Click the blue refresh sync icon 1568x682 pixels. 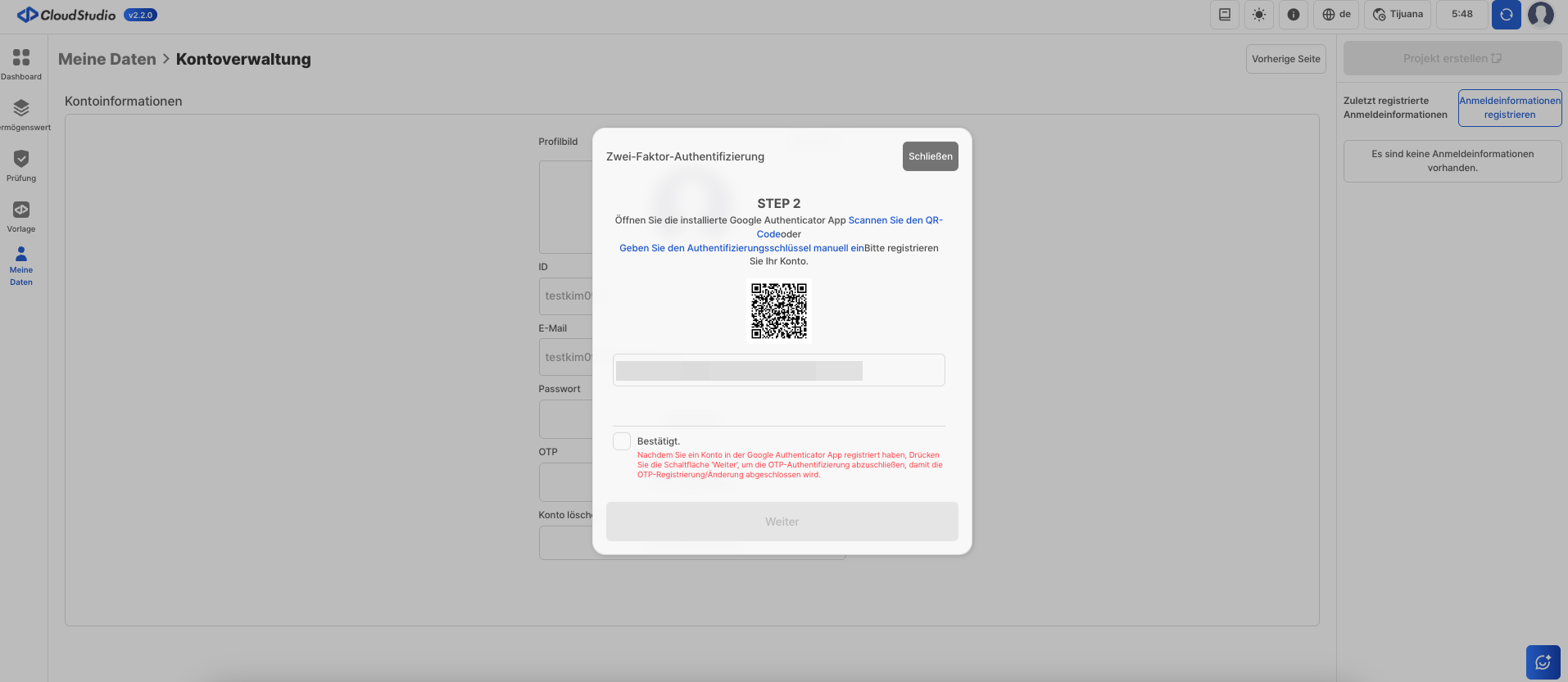[x=1506, y=15]
